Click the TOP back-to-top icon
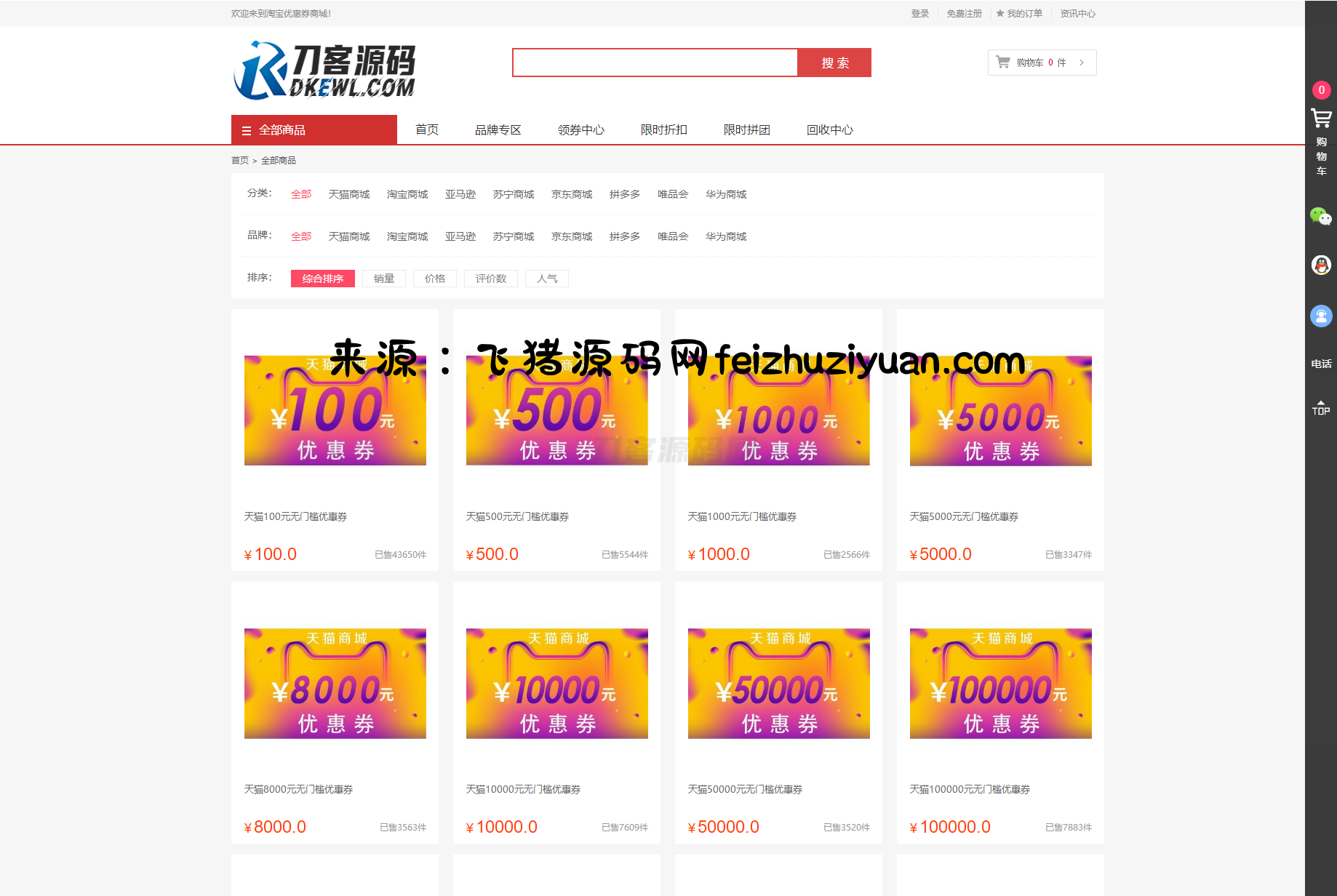1337x896 pixels. coord(1321,408)
